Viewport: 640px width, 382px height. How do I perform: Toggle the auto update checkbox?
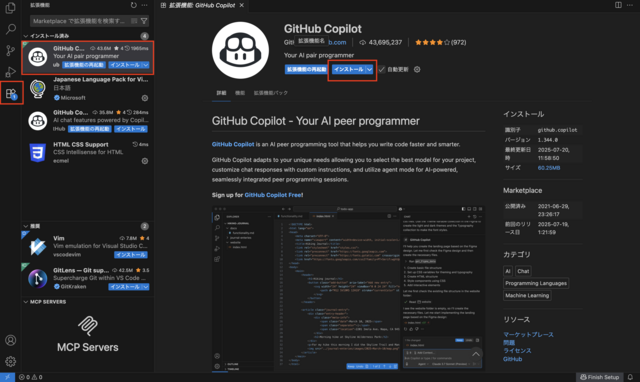[381, 69]
